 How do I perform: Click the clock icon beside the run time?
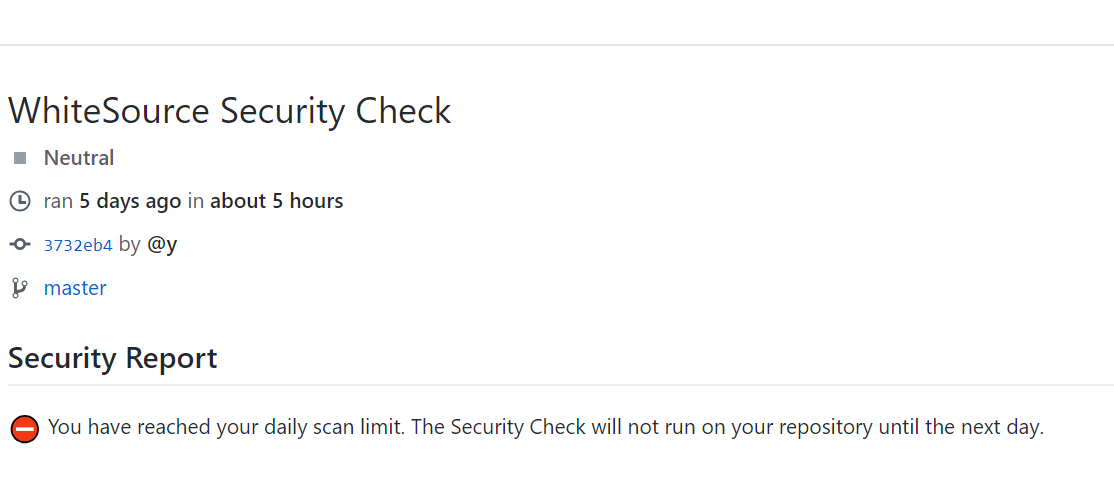coord(20,201)
